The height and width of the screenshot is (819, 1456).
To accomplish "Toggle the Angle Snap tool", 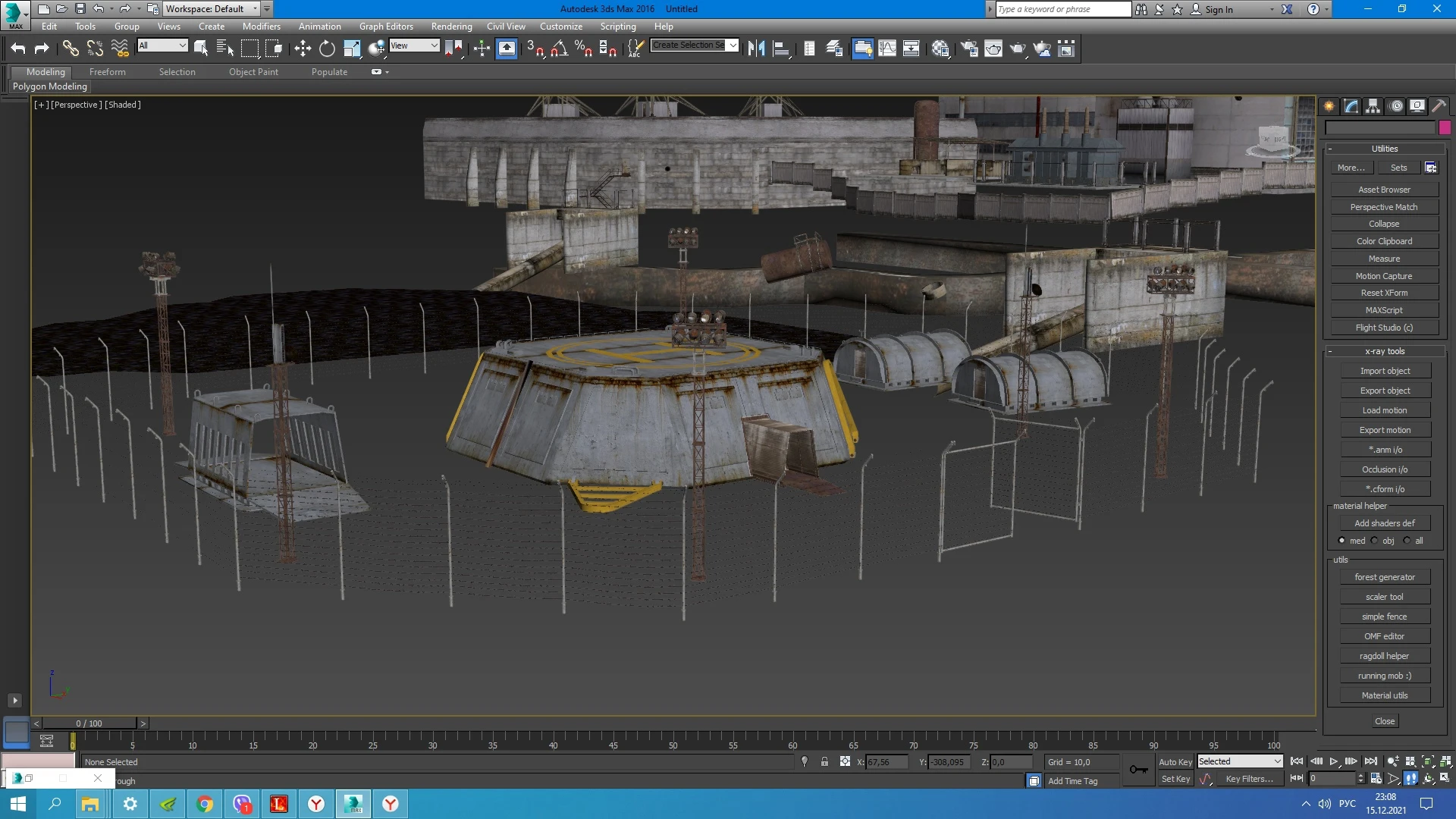I will (x=560, y=49).
